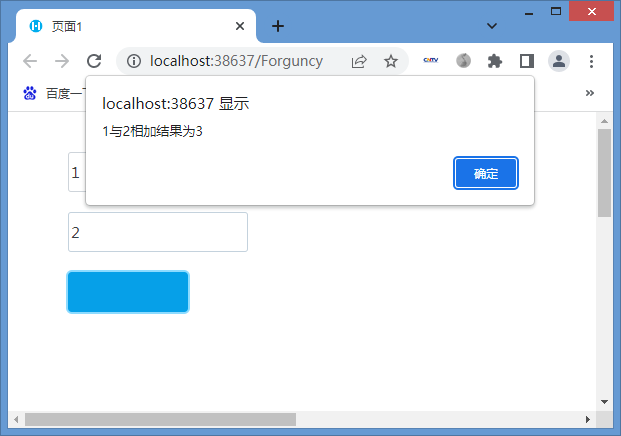
Task: Click the vertical scrollbar down arrow
Action: coord(604,402)
